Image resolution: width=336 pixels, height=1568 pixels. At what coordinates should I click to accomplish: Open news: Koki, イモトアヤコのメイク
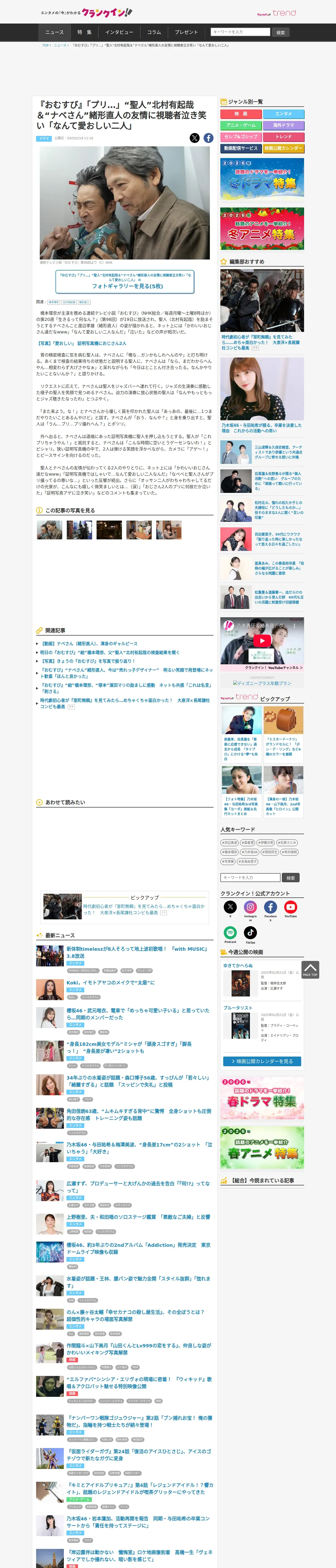(x=111, y=982)
